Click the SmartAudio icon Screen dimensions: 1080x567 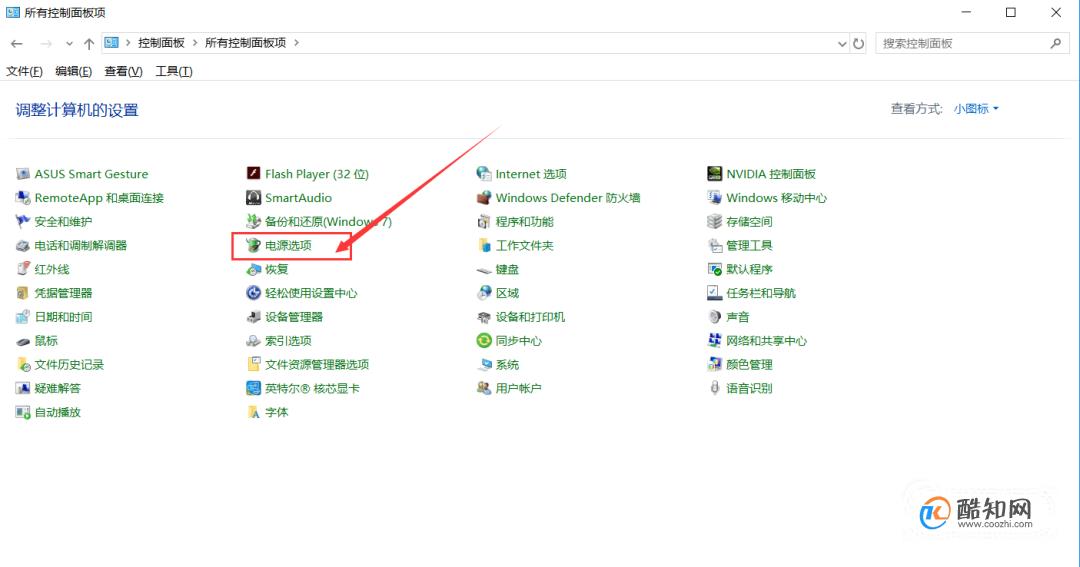pyautogui.click(x=253, y=198)
